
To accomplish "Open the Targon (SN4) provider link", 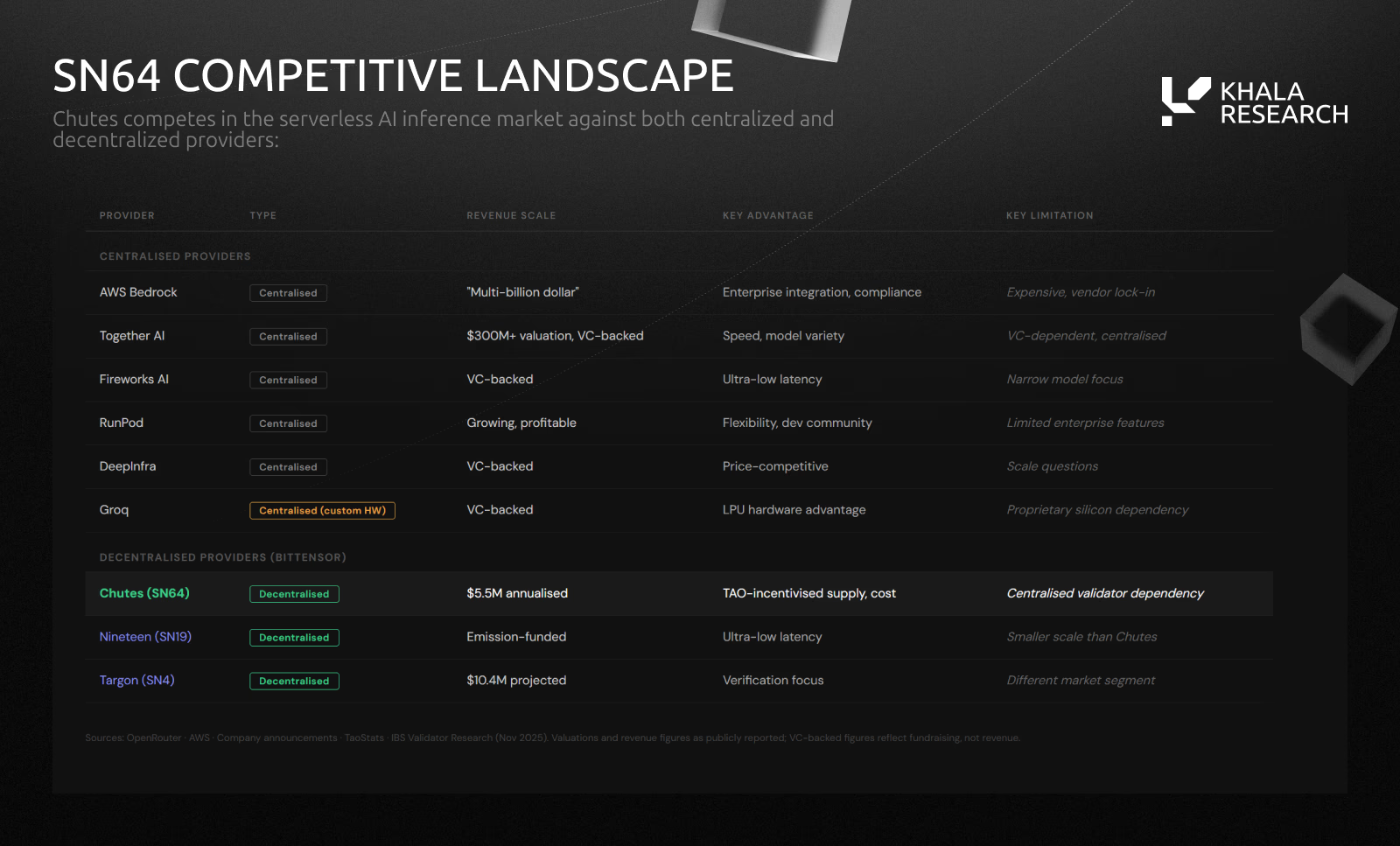I will tap(136, 681).
